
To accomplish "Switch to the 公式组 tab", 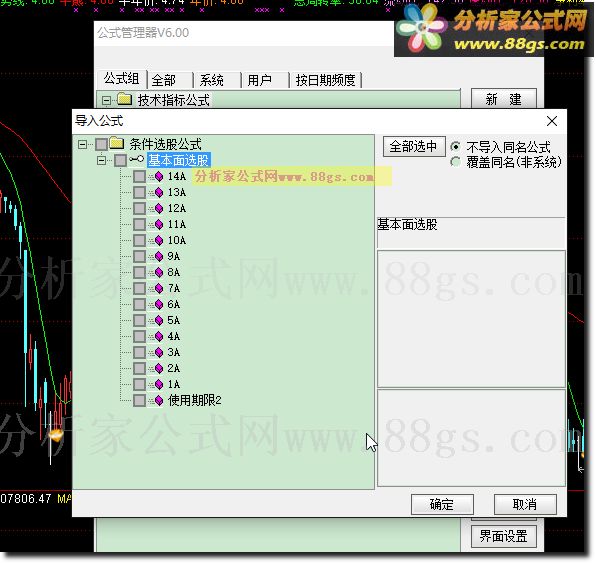I will tap(122, 79).
